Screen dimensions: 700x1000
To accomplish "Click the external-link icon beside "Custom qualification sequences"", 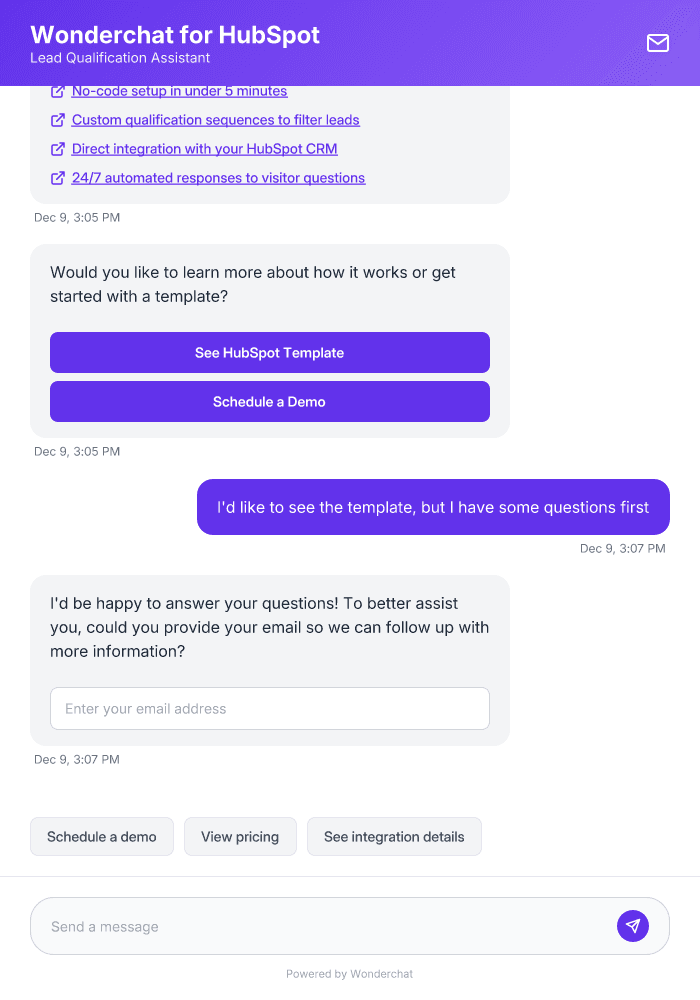I will (57, 120).
